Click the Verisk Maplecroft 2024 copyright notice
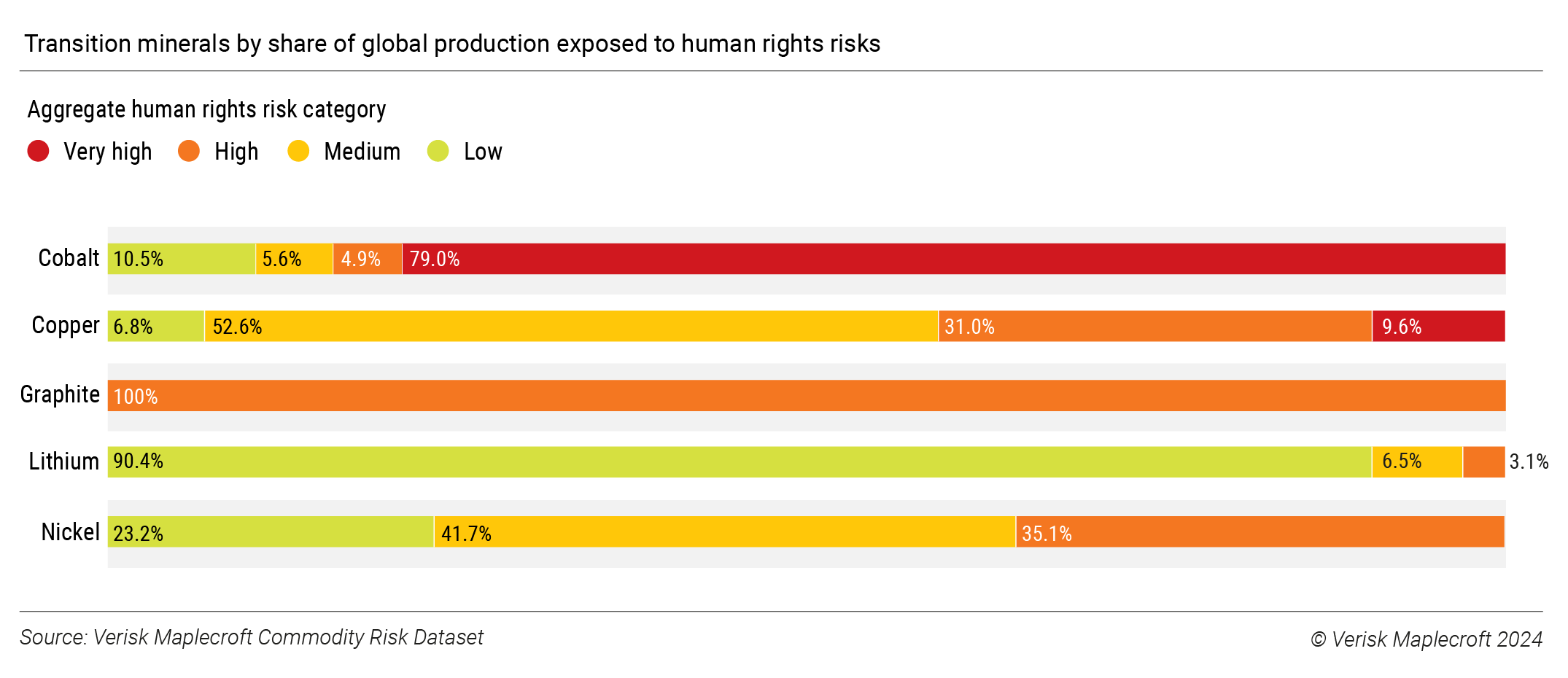1568x678 pixels. coord(1426,639)
